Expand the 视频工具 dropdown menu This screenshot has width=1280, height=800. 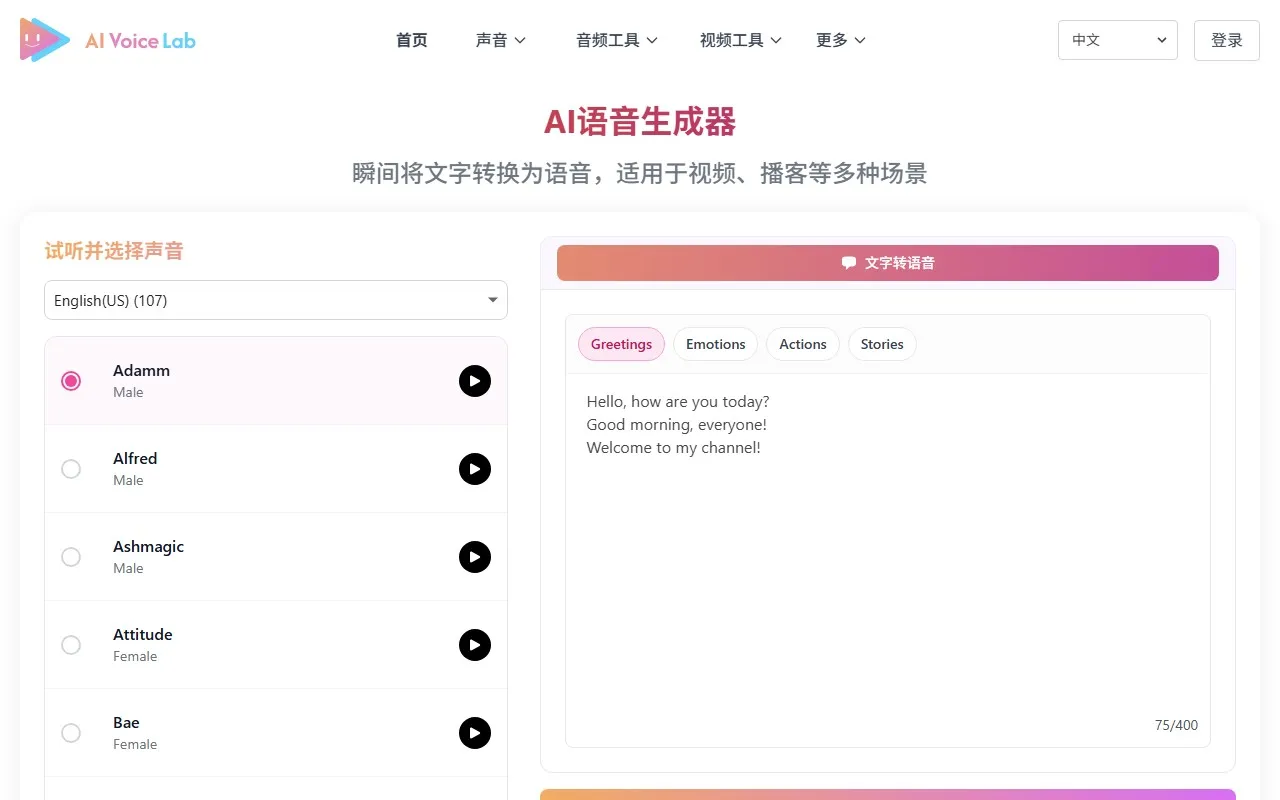[x=740, y=40]
